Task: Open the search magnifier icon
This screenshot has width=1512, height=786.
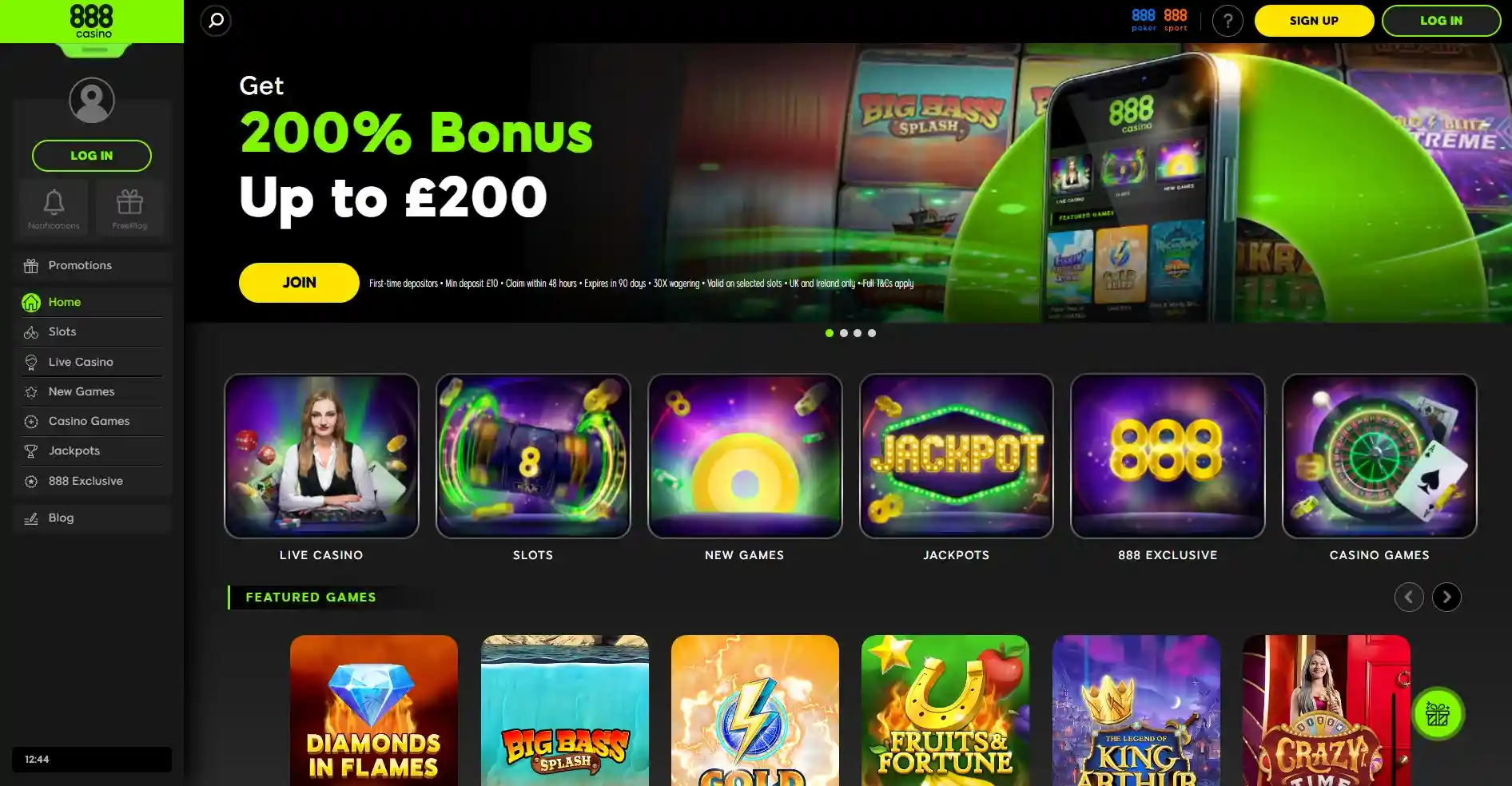Action: coord(216,21)
